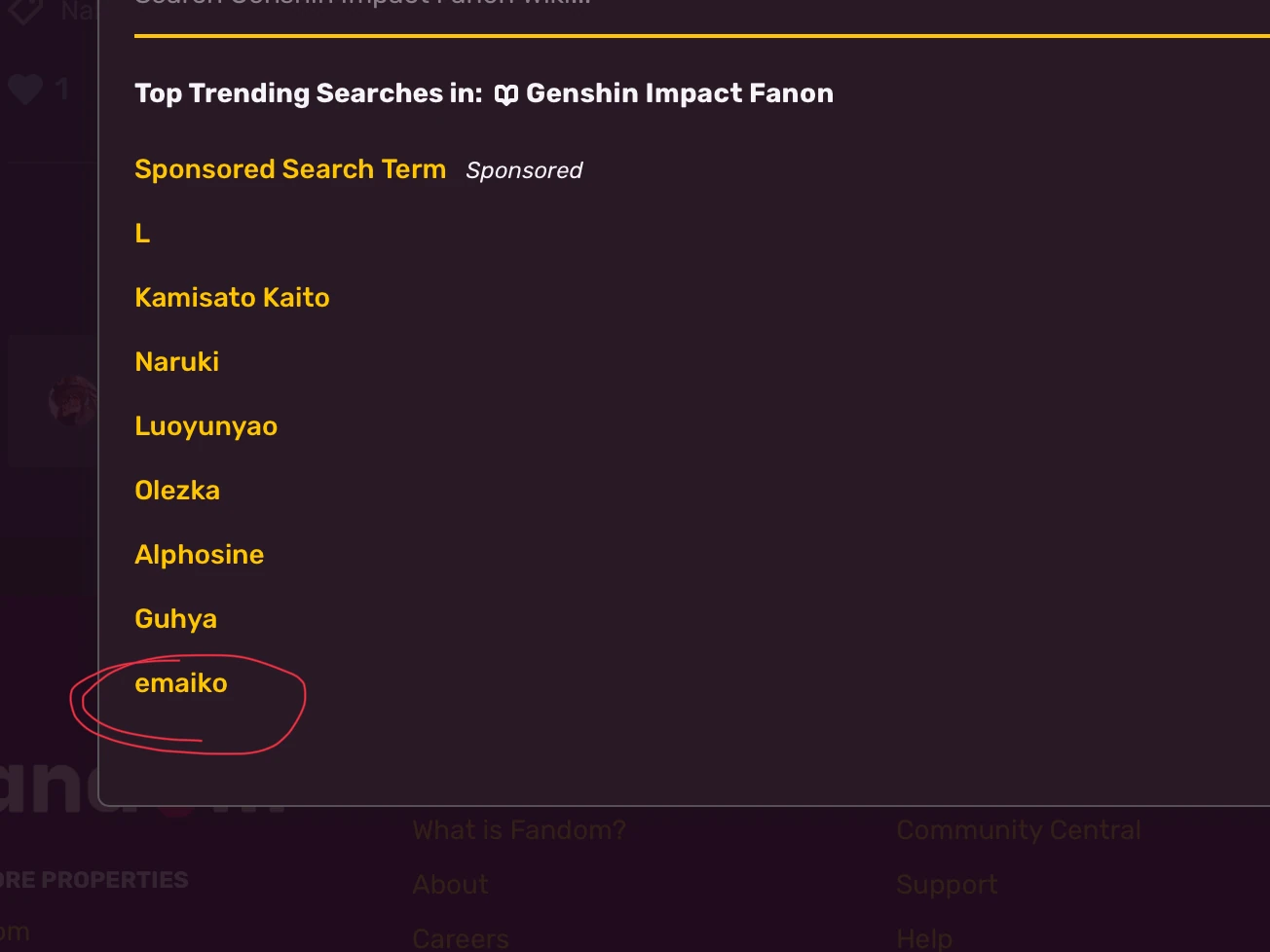Image resolution: width=1270 pixels, height=952 pixels.
Task: Click the heart like icon
Action: click(x=25, y=90)
